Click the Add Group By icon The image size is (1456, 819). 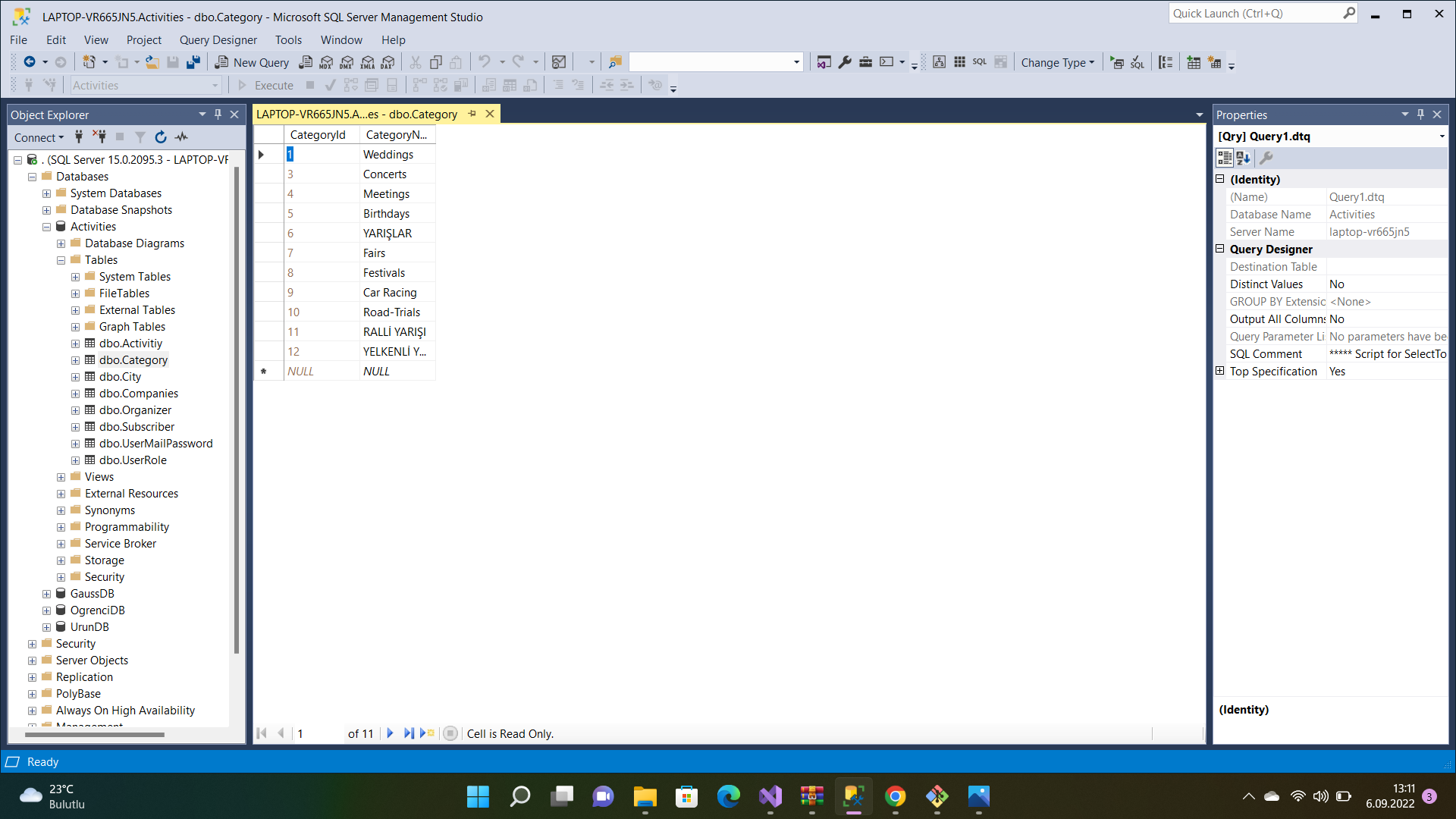point(1166,62)
